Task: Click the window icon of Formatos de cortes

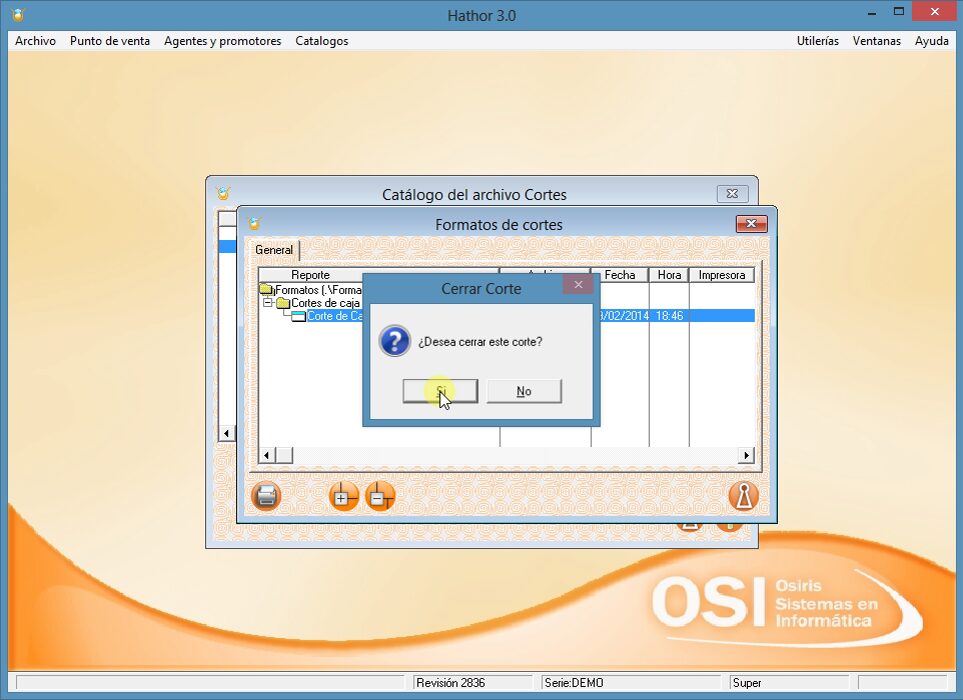Action: pyautogui.click(x=254, y=224)
